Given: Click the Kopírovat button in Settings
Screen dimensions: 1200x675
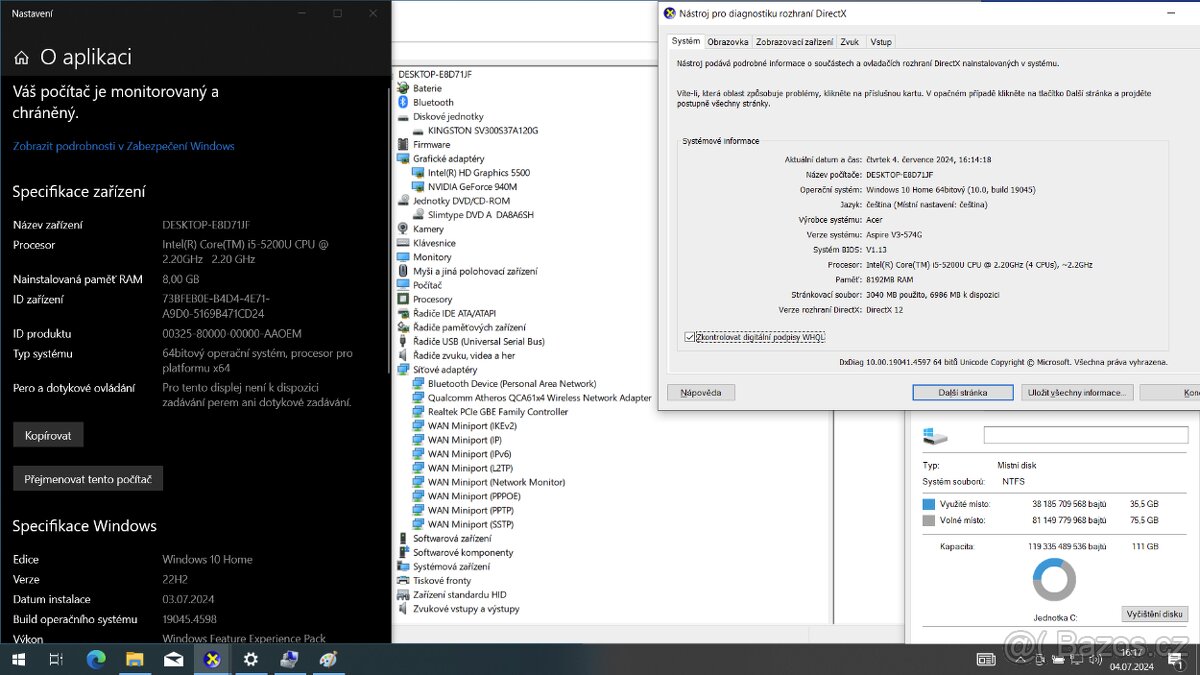Looking at the screenshot, I should pos(47,433).
